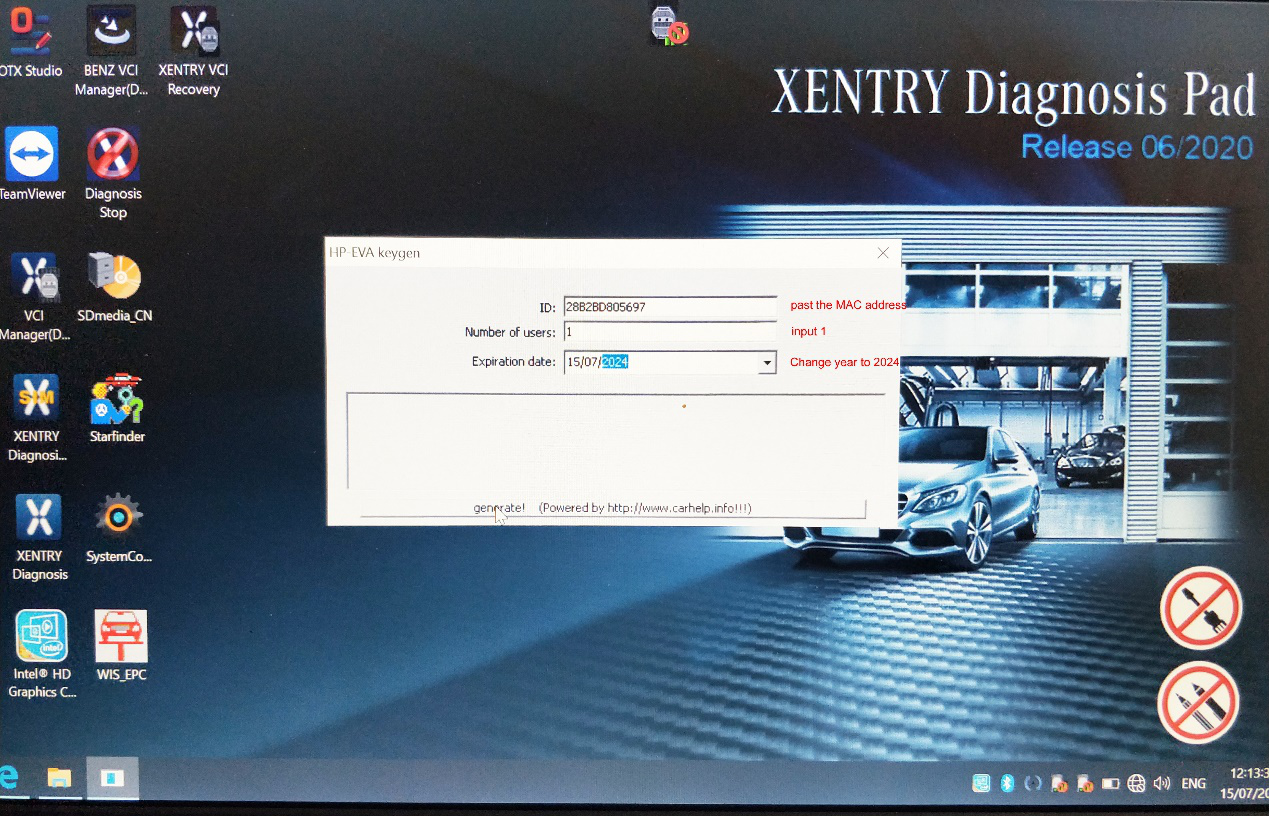This screenshot has width=1269, height=816.
Task: Click the 'ID:' label
Action: click(x=547, y=307)
